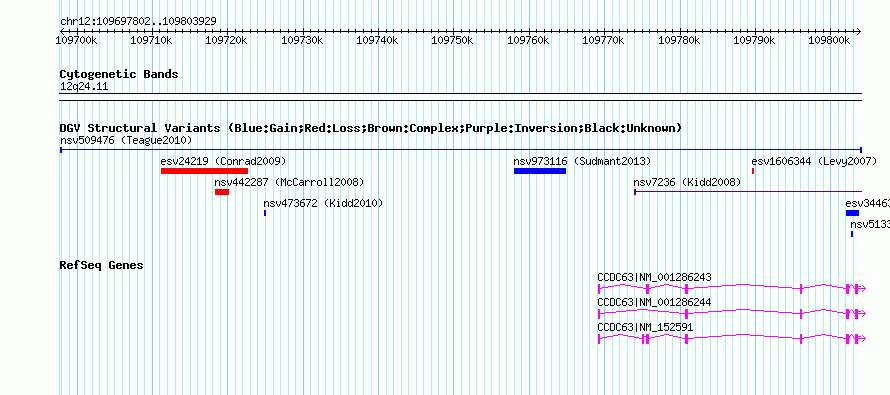Screen dimensions: 890x395
Task: Click the 109700k ruler tick label
Action: pos(77,40)
